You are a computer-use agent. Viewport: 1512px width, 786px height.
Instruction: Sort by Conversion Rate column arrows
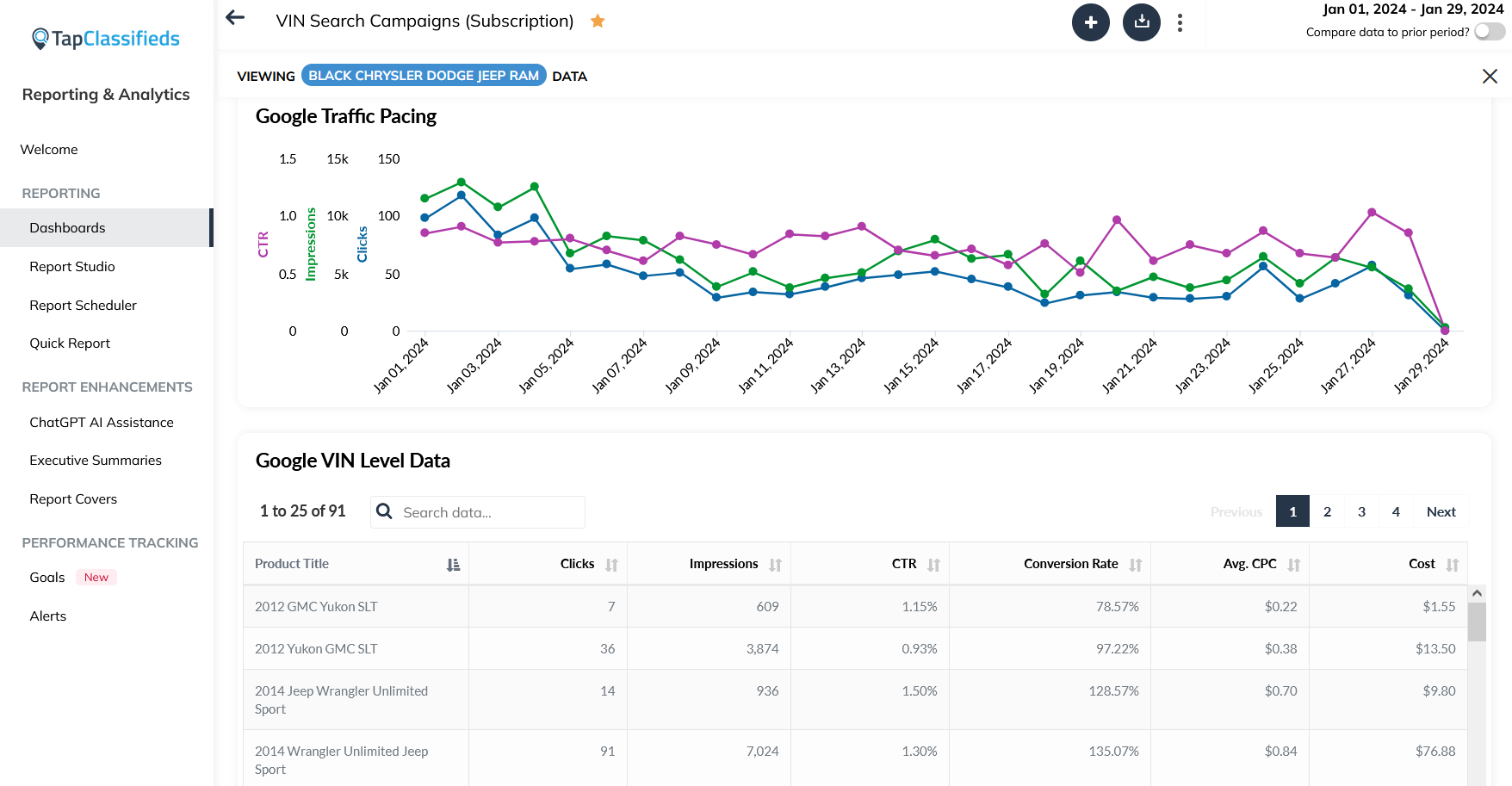1135,565
